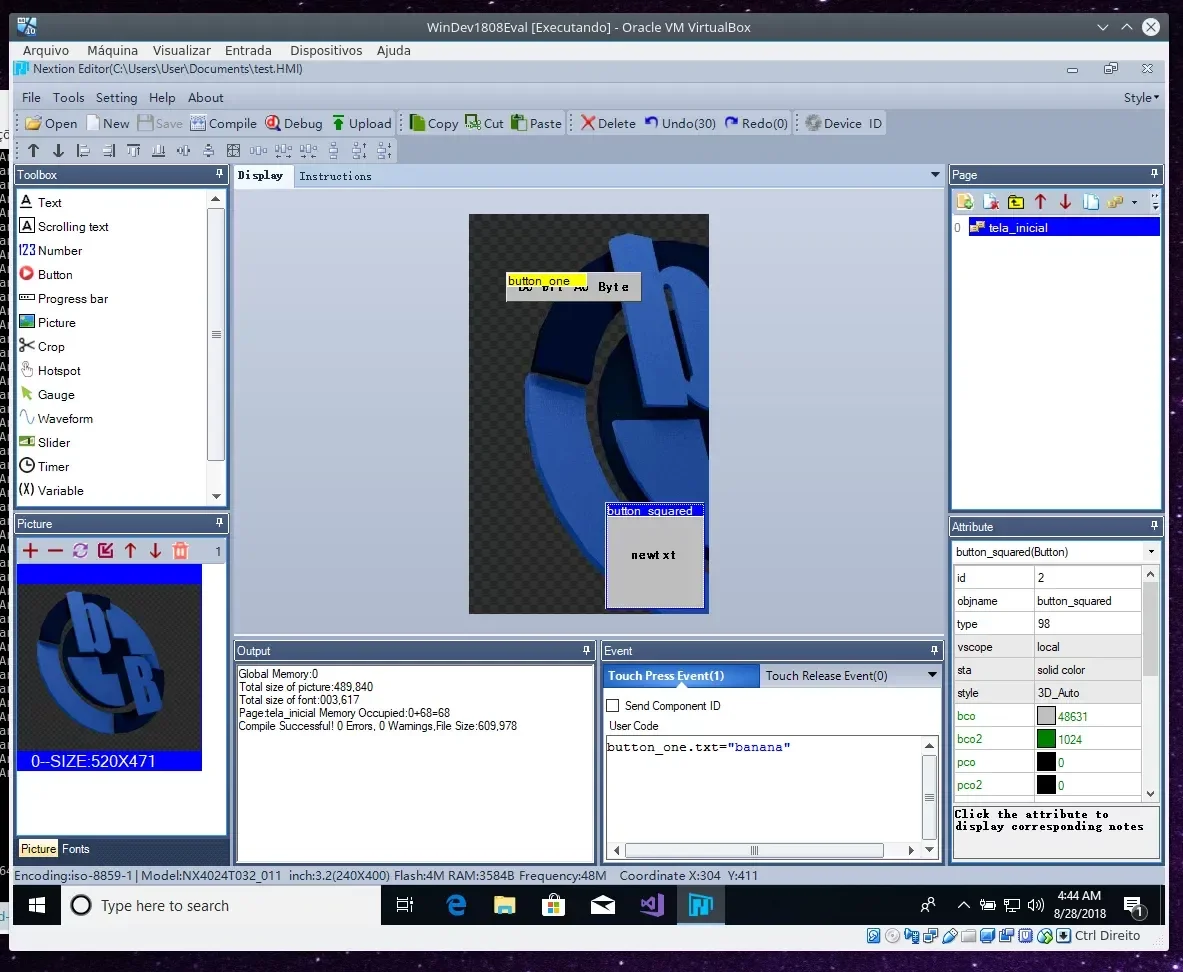Open the Setting menu

[116, 97]
